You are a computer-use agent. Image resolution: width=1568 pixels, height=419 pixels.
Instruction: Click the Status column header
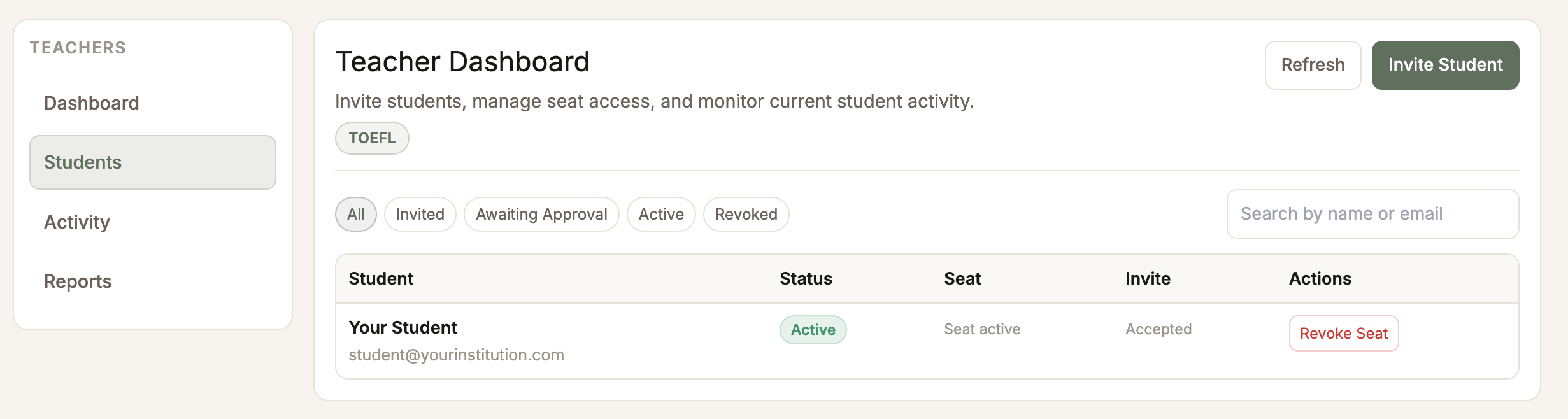pos(806,279)
